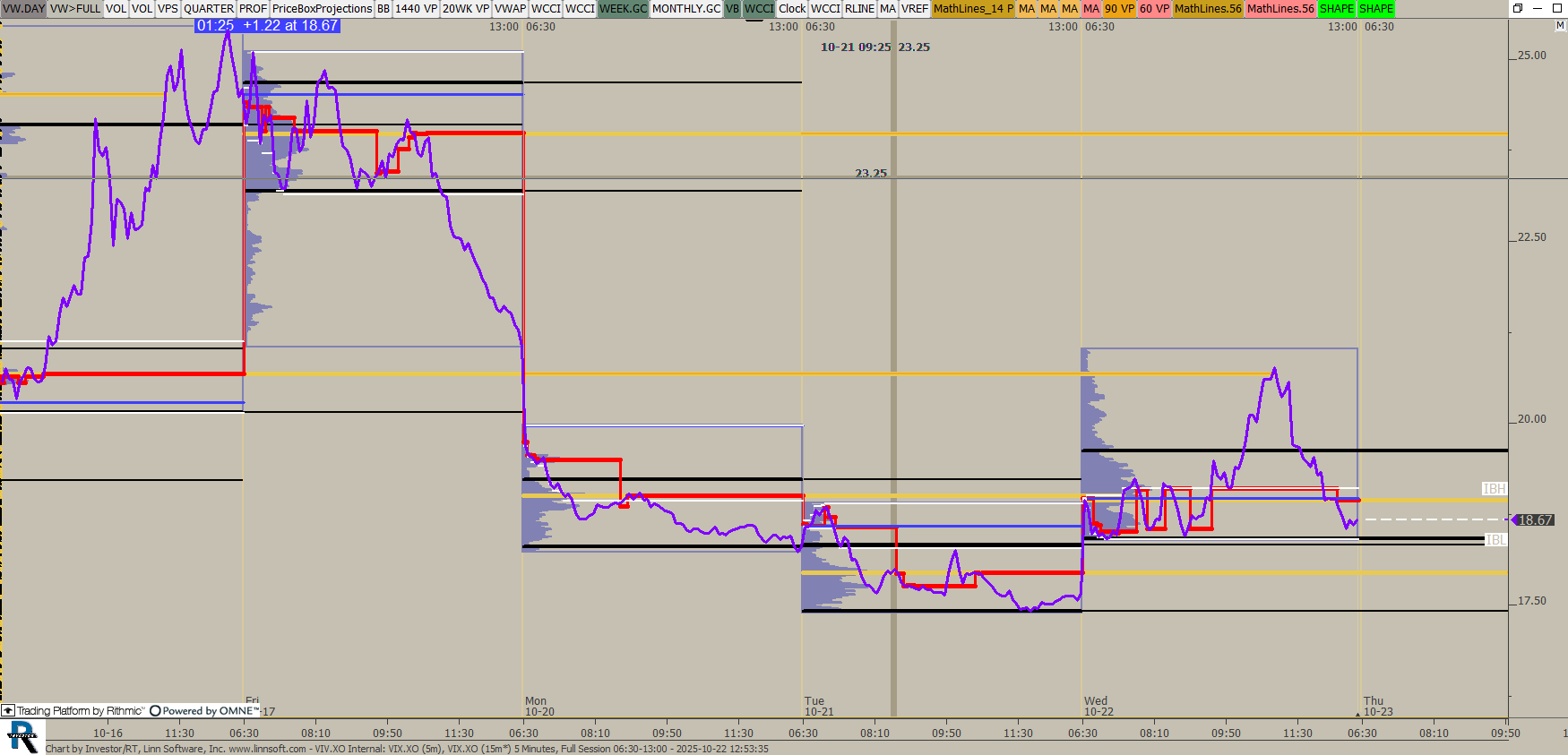Click the small M button at top right
The image size is (1568, 755).
(1560, 26)
